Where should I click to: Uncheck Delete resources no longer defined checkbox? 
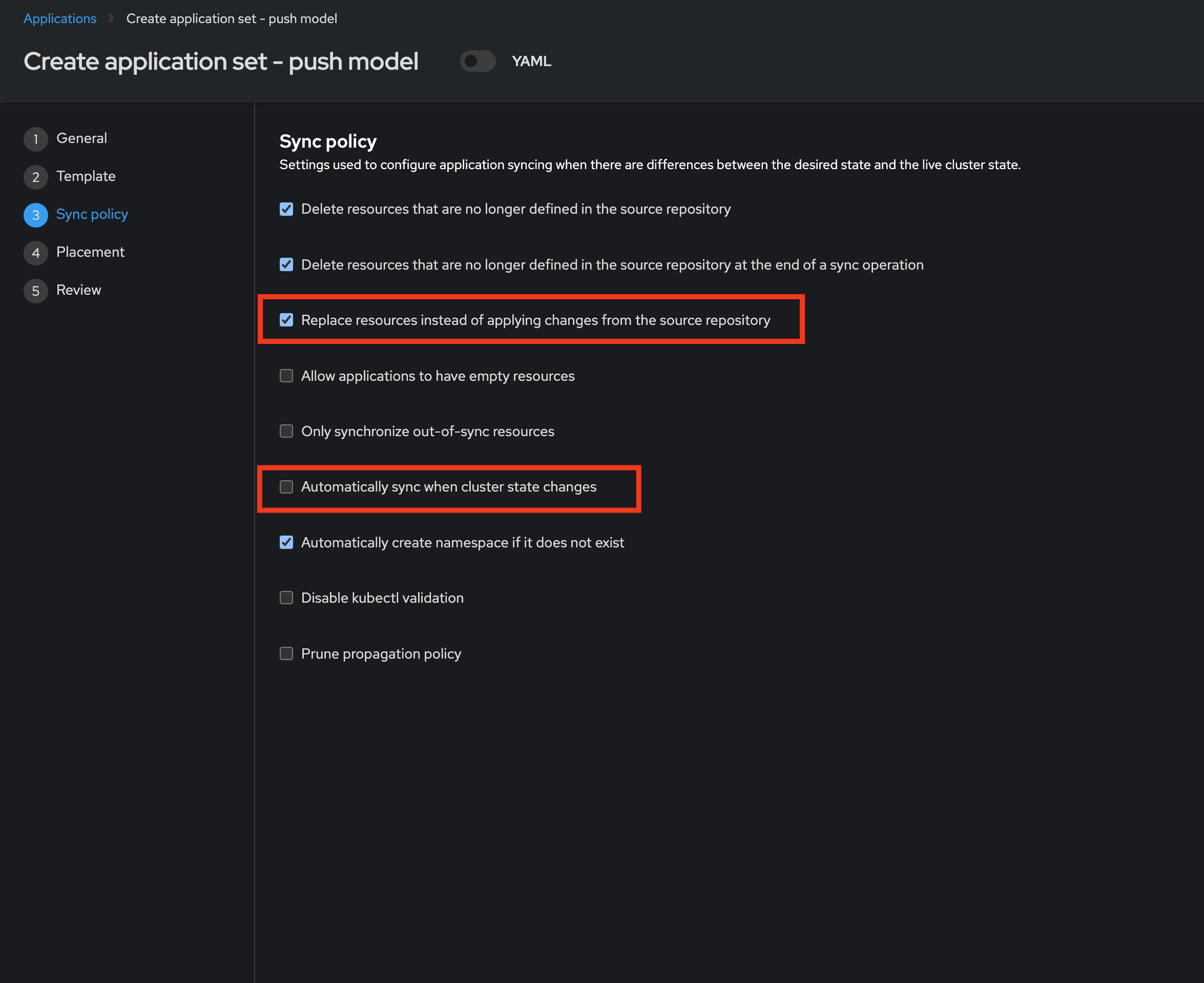tap(286, 209)
